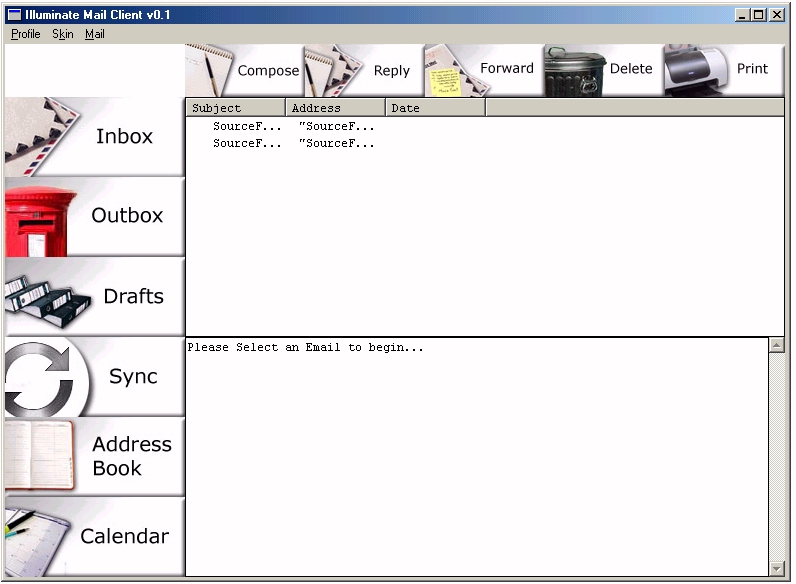796x584 pixels.
Task: Open the Calendar panel
Action: point(94,536)
